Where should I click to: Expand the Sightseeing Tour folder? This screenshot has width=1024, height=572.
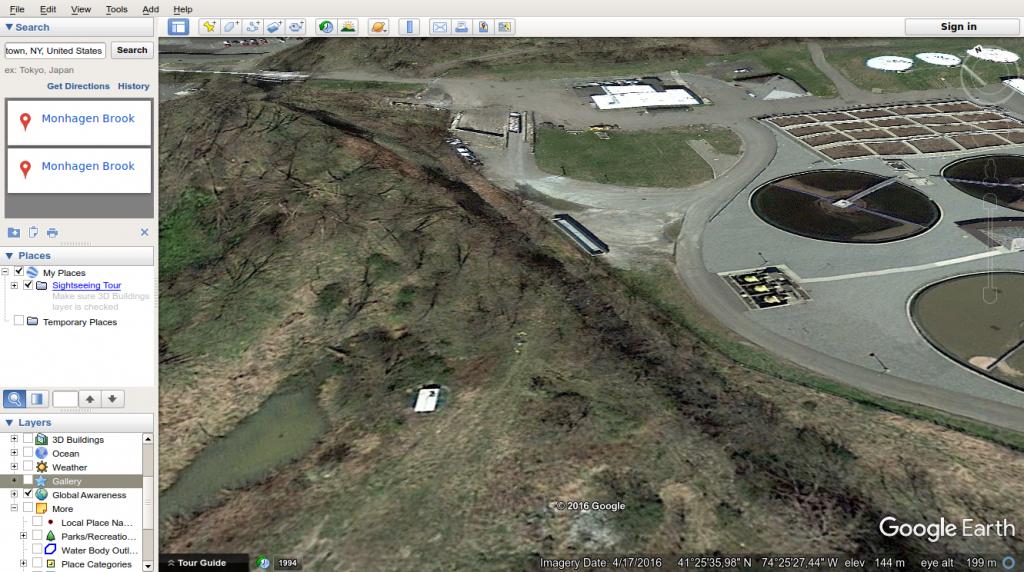tap(14, 286)
